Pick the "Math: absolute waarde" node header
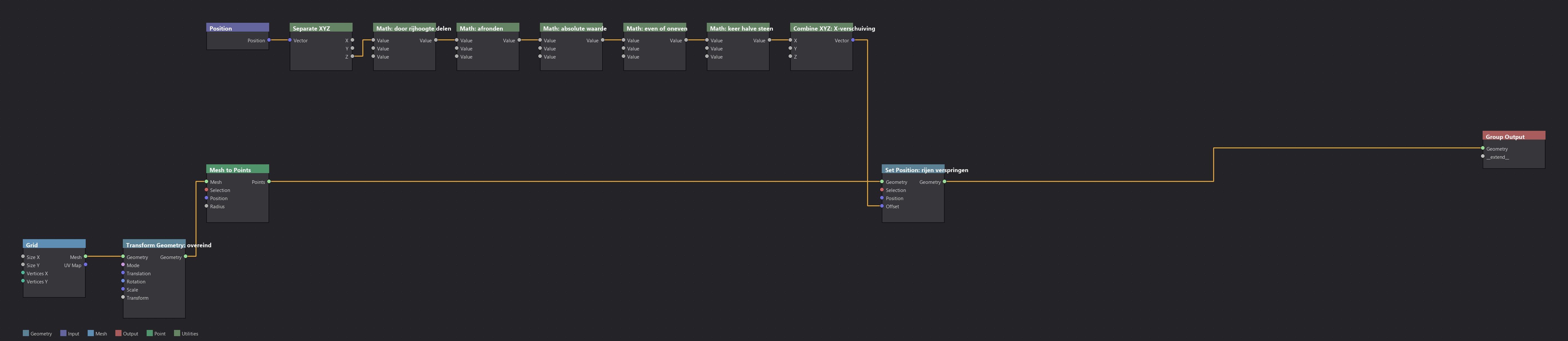Screen dimensions: 1568x341 coord(571,27)
